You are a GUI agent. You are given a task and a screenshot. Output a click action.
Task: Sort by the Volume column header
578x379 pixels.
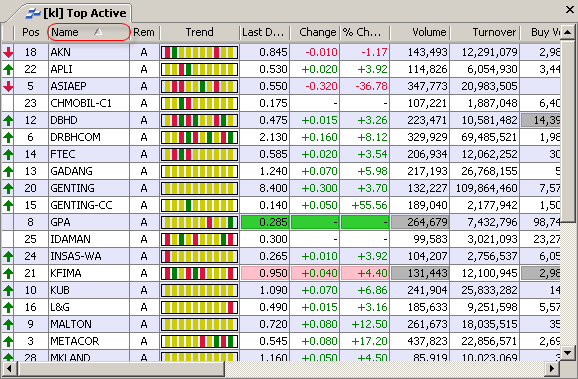419,32
